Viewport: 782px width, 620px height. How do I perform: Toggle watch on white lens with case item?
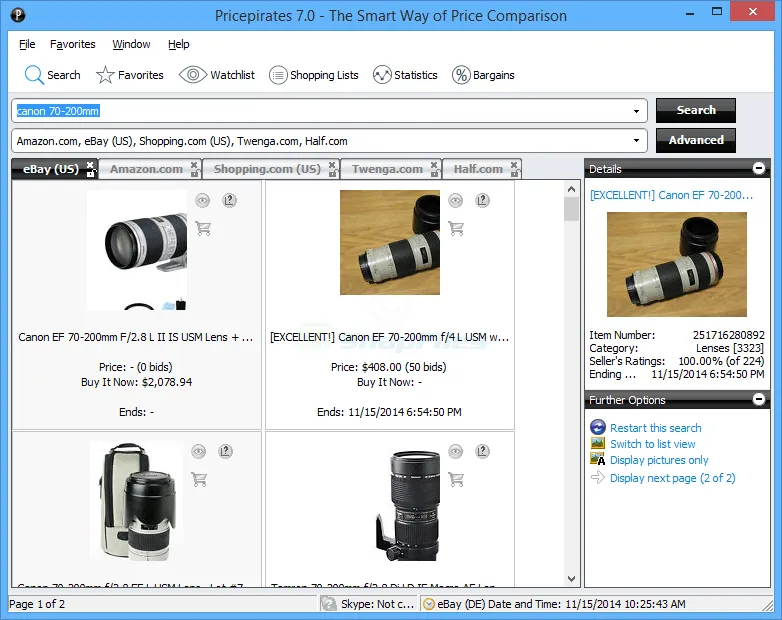click(198, 451)
